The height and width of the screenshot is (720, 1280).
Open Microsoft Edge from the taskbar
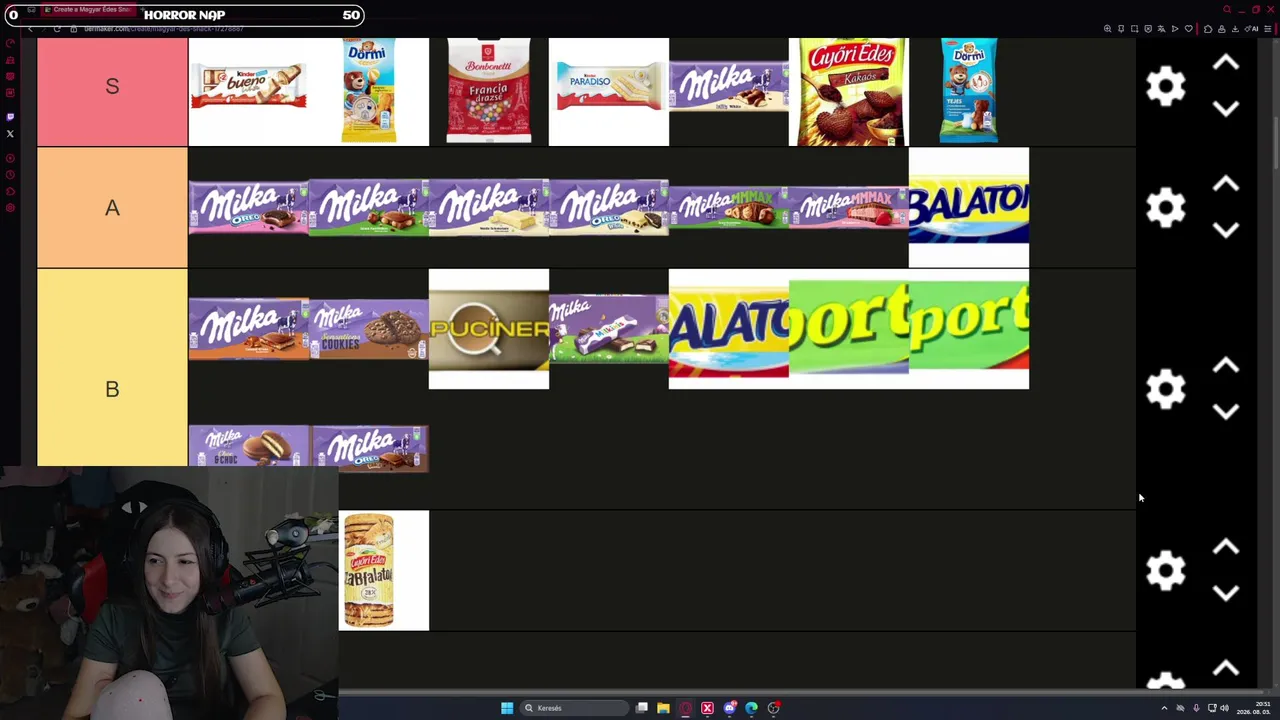(x=751, y=708)
